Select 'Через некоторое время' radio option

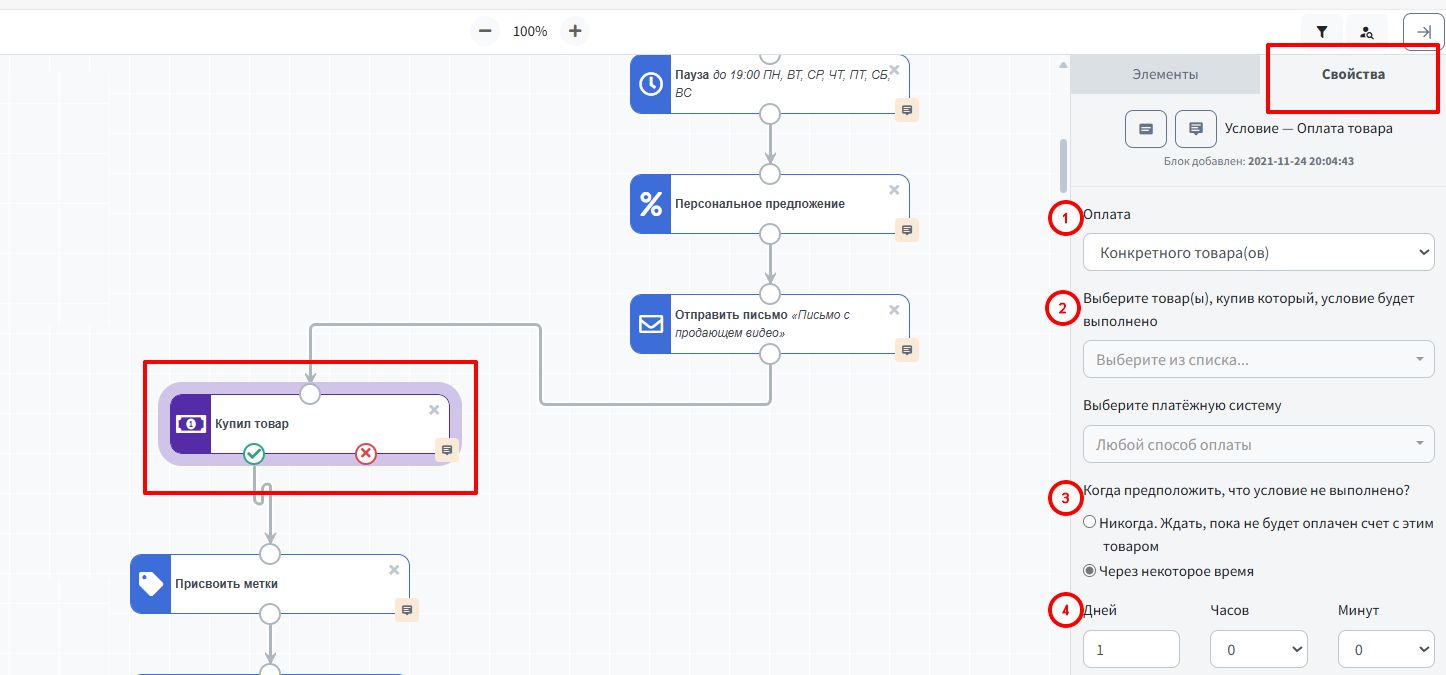coord(1090,572)
